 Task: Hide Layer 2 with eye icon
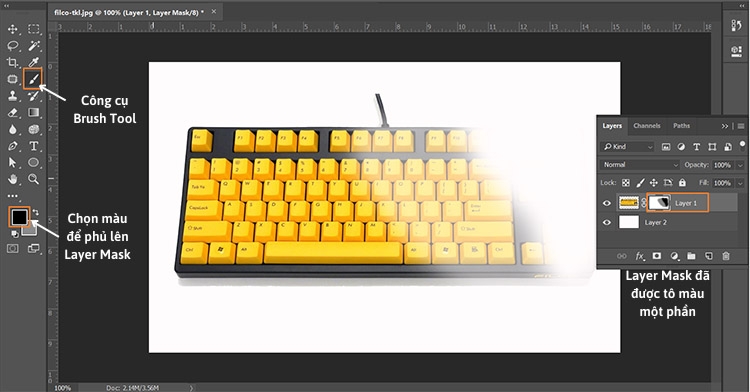tap(607, 222)
